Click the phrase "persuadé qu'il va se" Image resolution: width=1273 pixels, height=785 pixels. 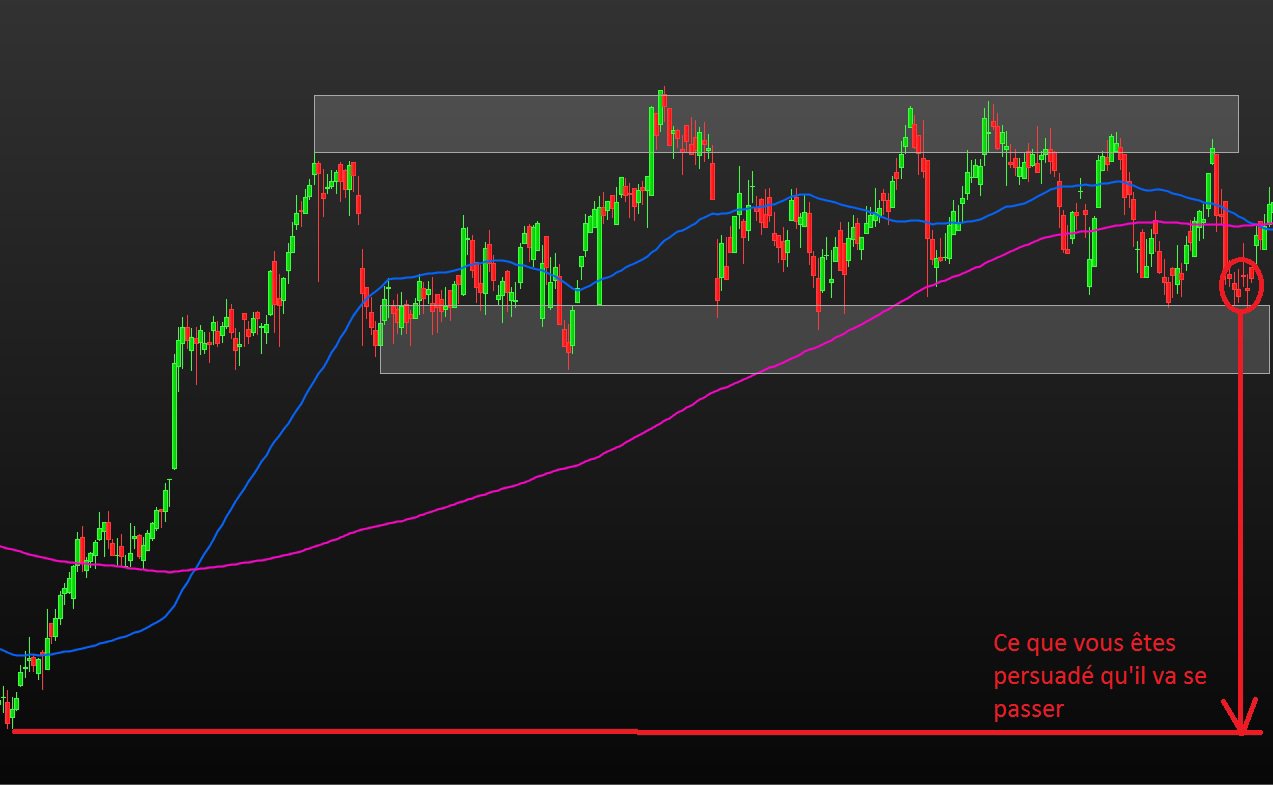pyautogui.click(x=1099, y=676)
